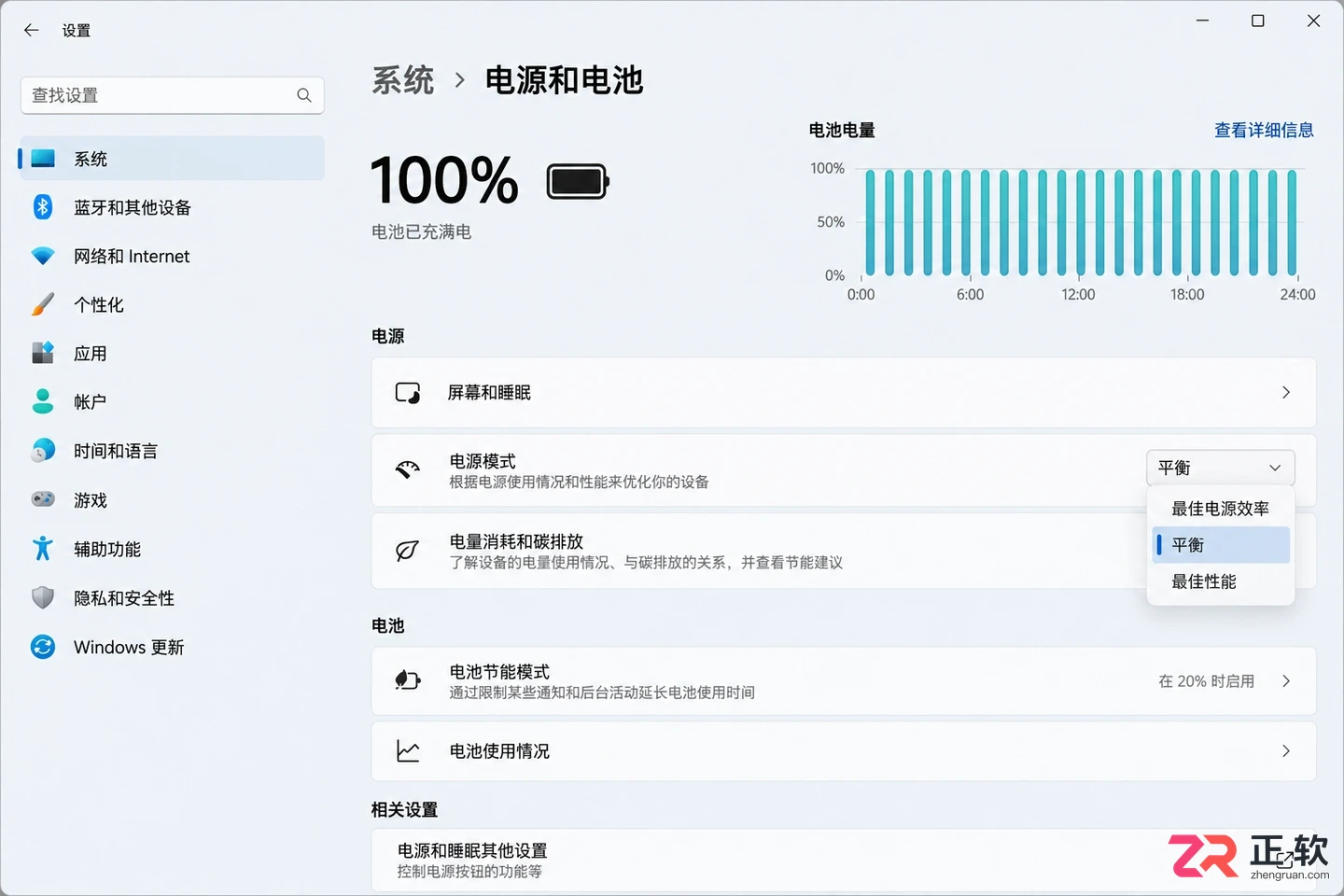Go to 网络和 Internet settings
The width and height of the screenshot is (1344, 896).
pos(172,256)
